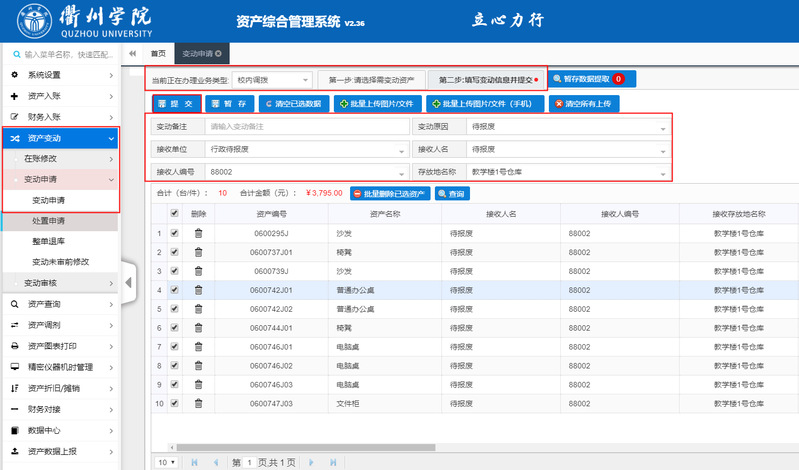The height and width of the screenshot is (470, 799).
Task: Open 资产查询 menu item
Action: pos(61,304)
